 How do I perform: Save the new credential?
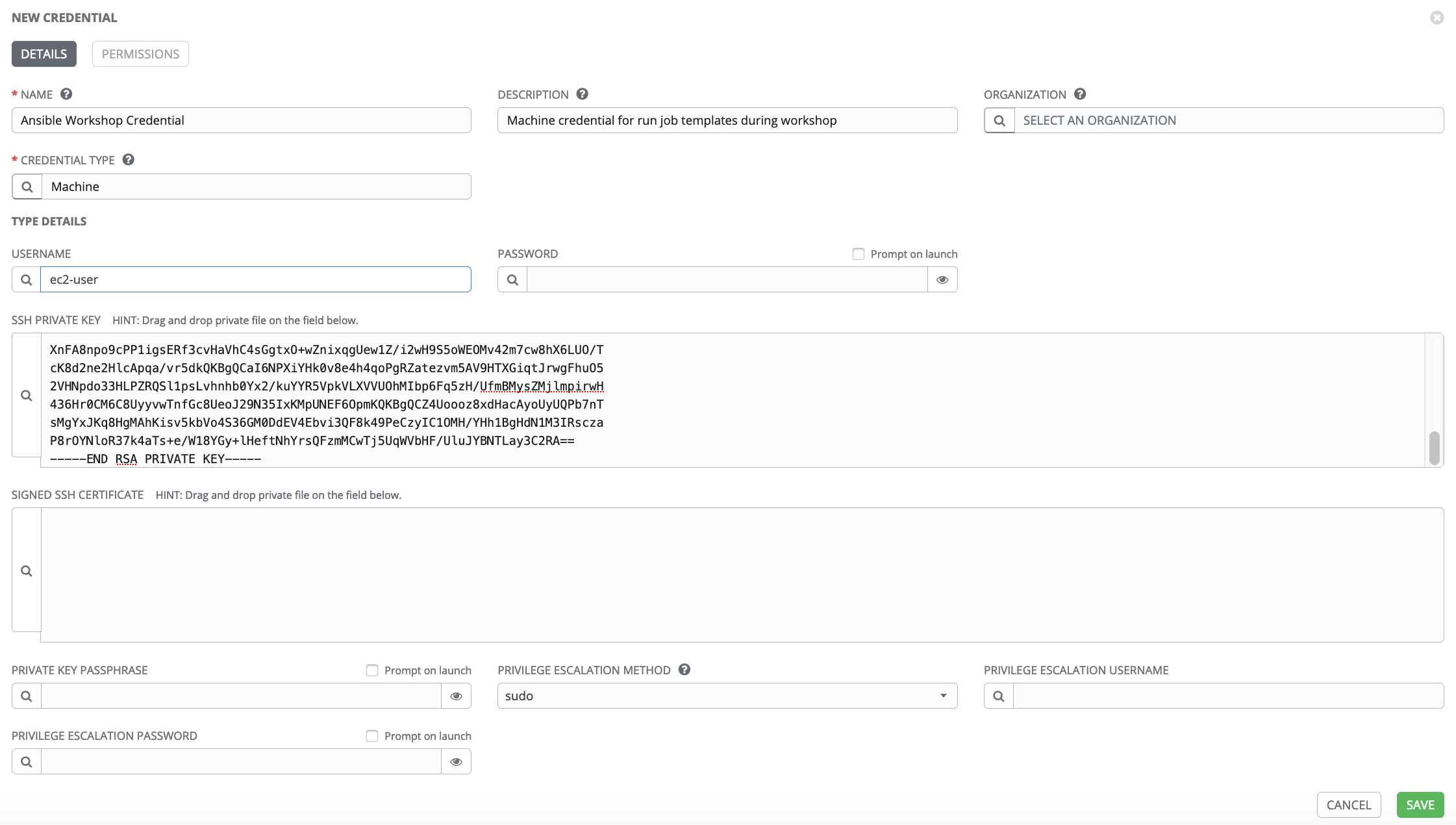pos(1420,805)
